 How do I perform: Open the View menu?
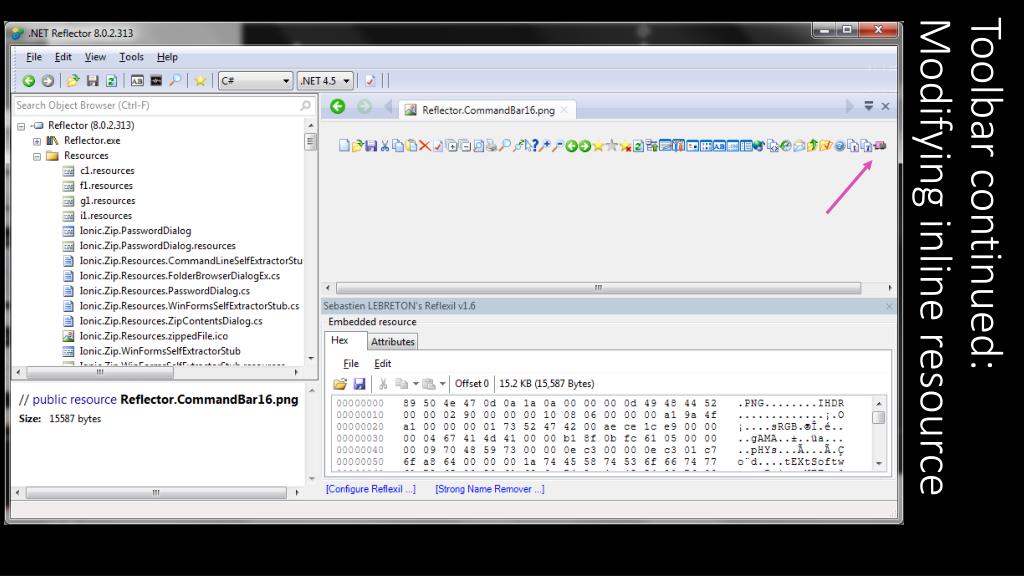(x=95, y=57)
